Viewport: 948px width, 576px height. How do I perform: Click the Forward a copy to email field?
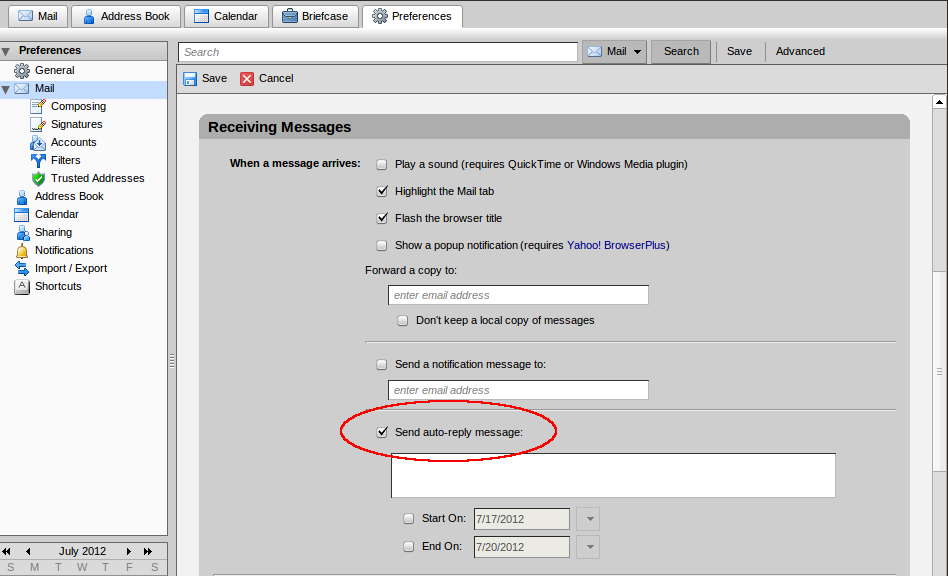pyautogui.click(x=518, y=295)
